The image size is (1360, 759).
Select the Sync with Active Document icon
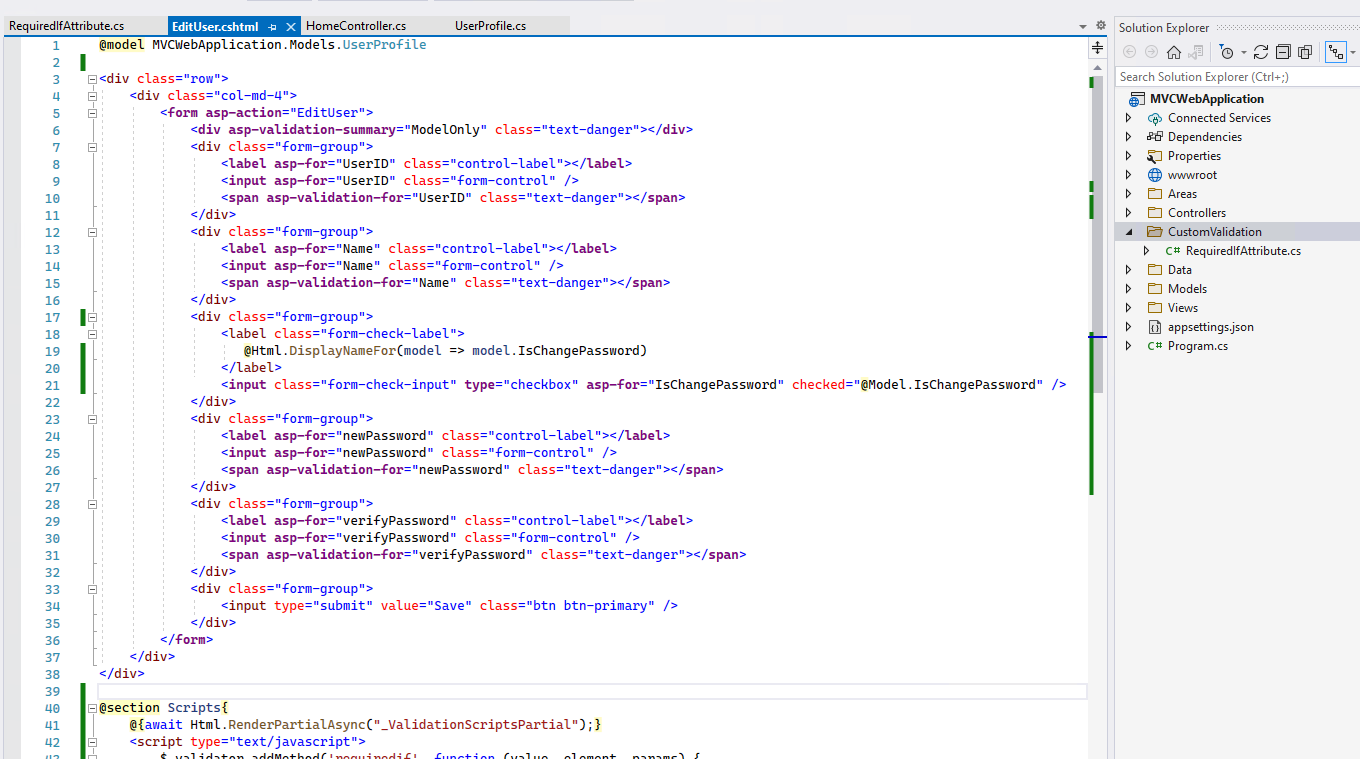point(1337,52)
